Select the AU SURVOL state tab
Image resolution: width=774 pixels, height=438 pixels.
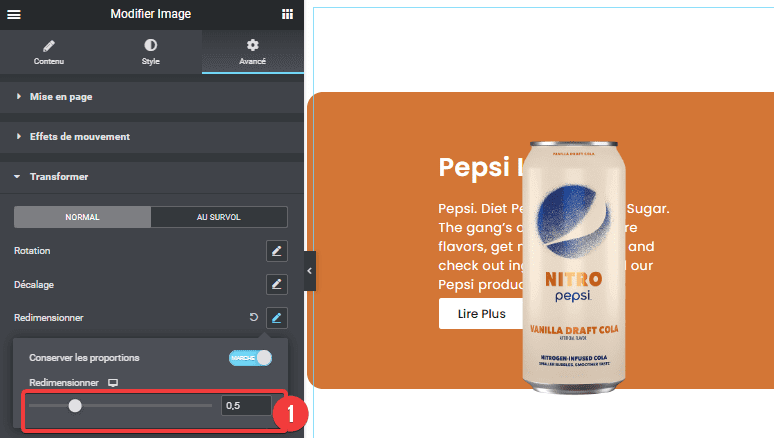point(219,217)
